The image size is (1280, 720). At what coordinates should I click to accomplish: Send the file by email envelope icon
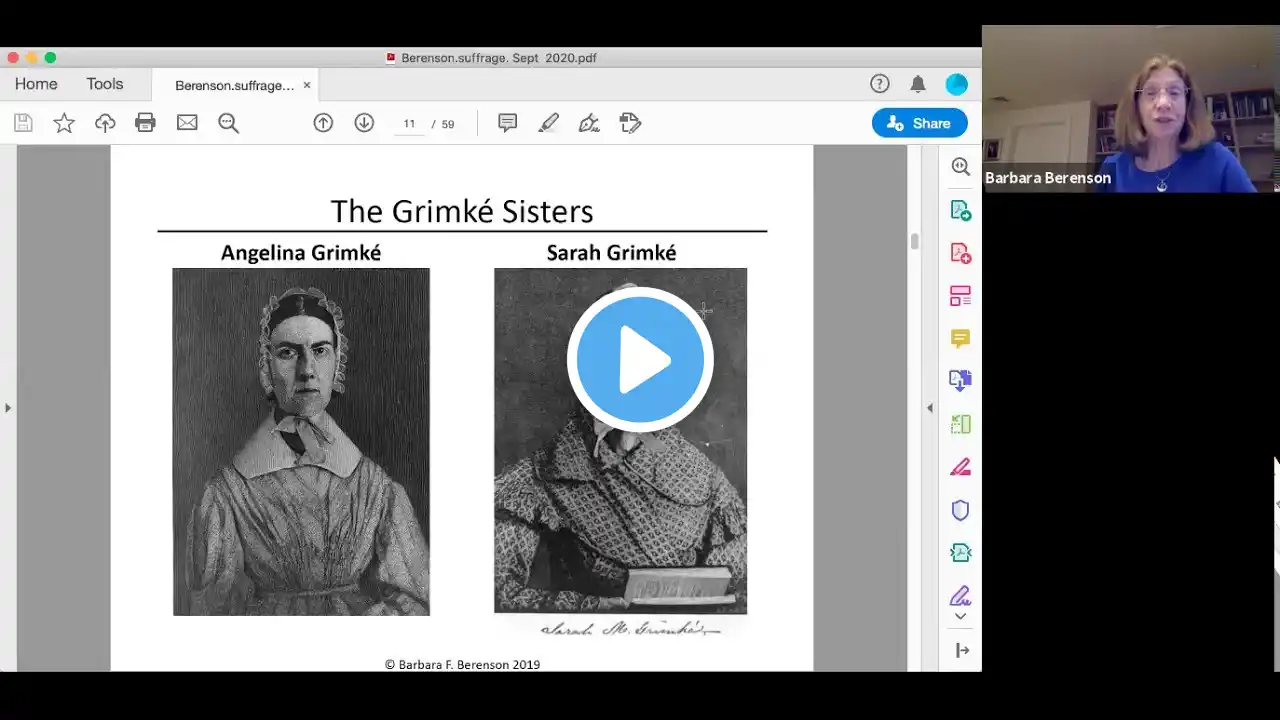click(x=187, y=123)
